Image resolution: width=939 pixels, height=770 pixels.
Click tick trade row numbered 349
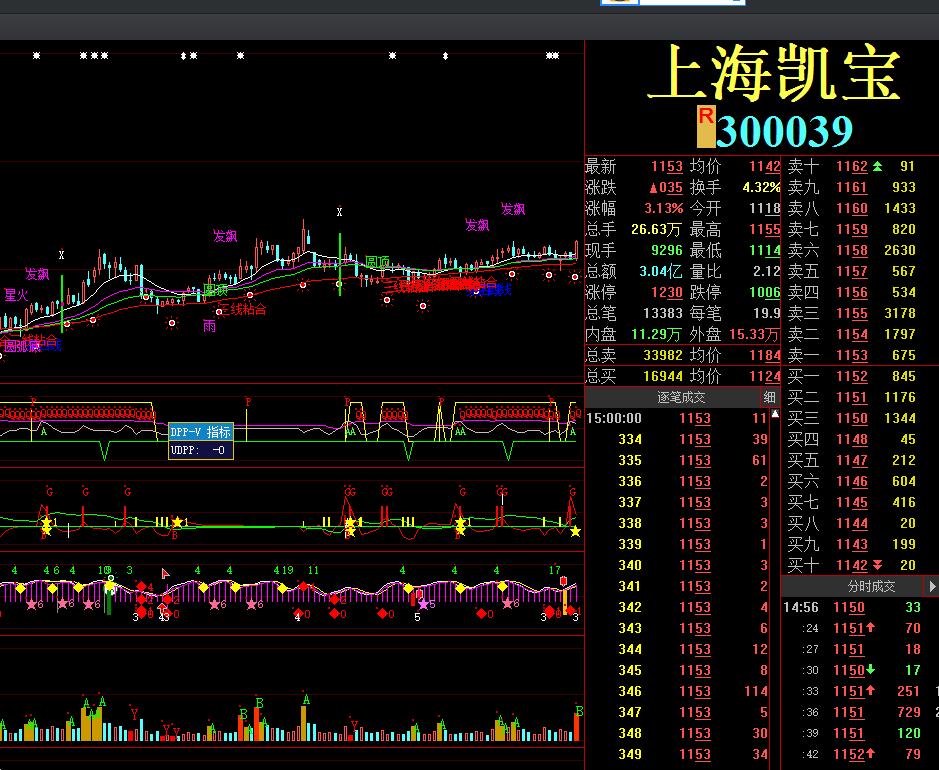pos(677,754)
